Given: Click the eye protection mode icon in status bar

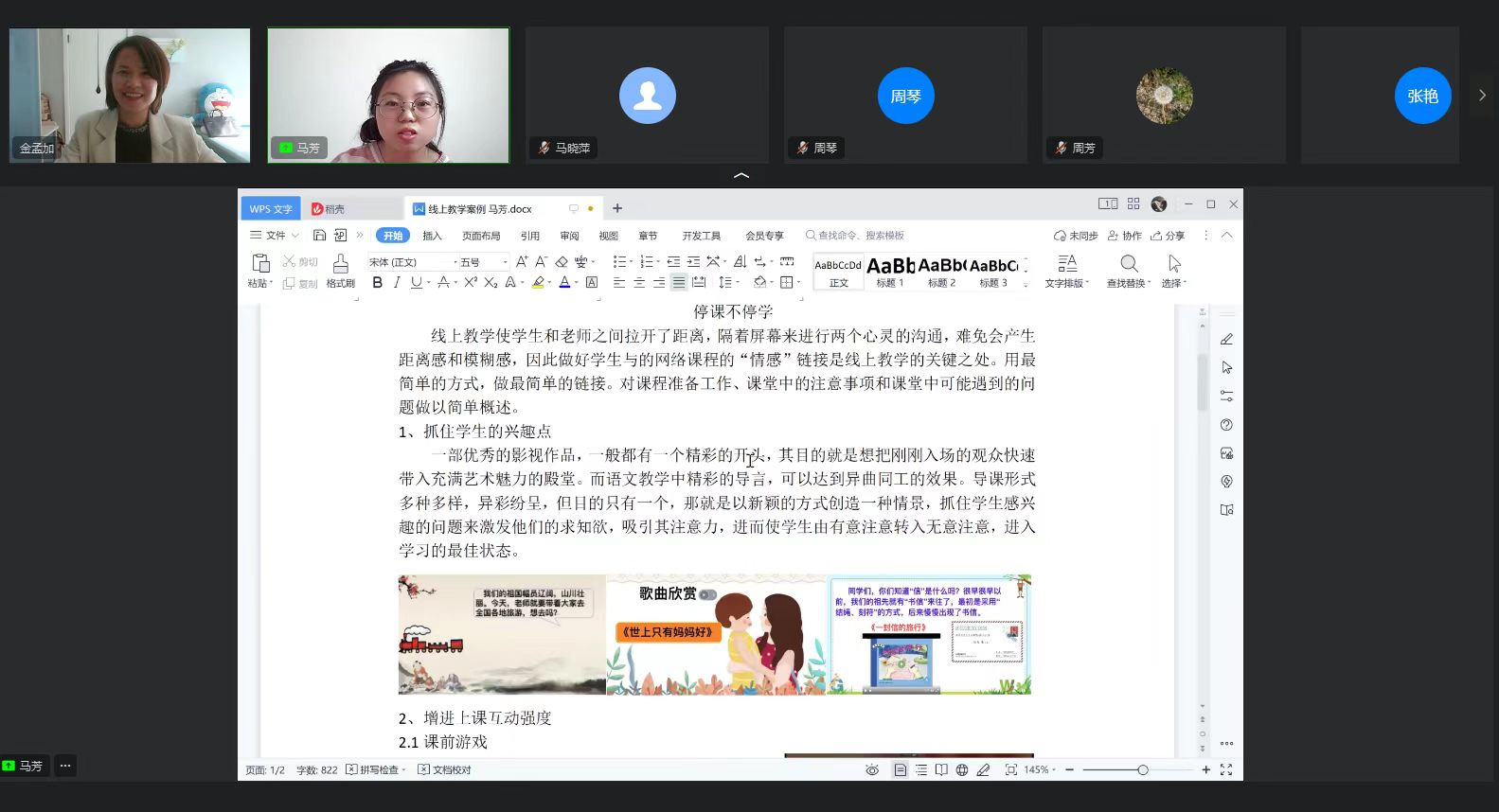Looking at the screenshot, I should (x=872, y=770).
